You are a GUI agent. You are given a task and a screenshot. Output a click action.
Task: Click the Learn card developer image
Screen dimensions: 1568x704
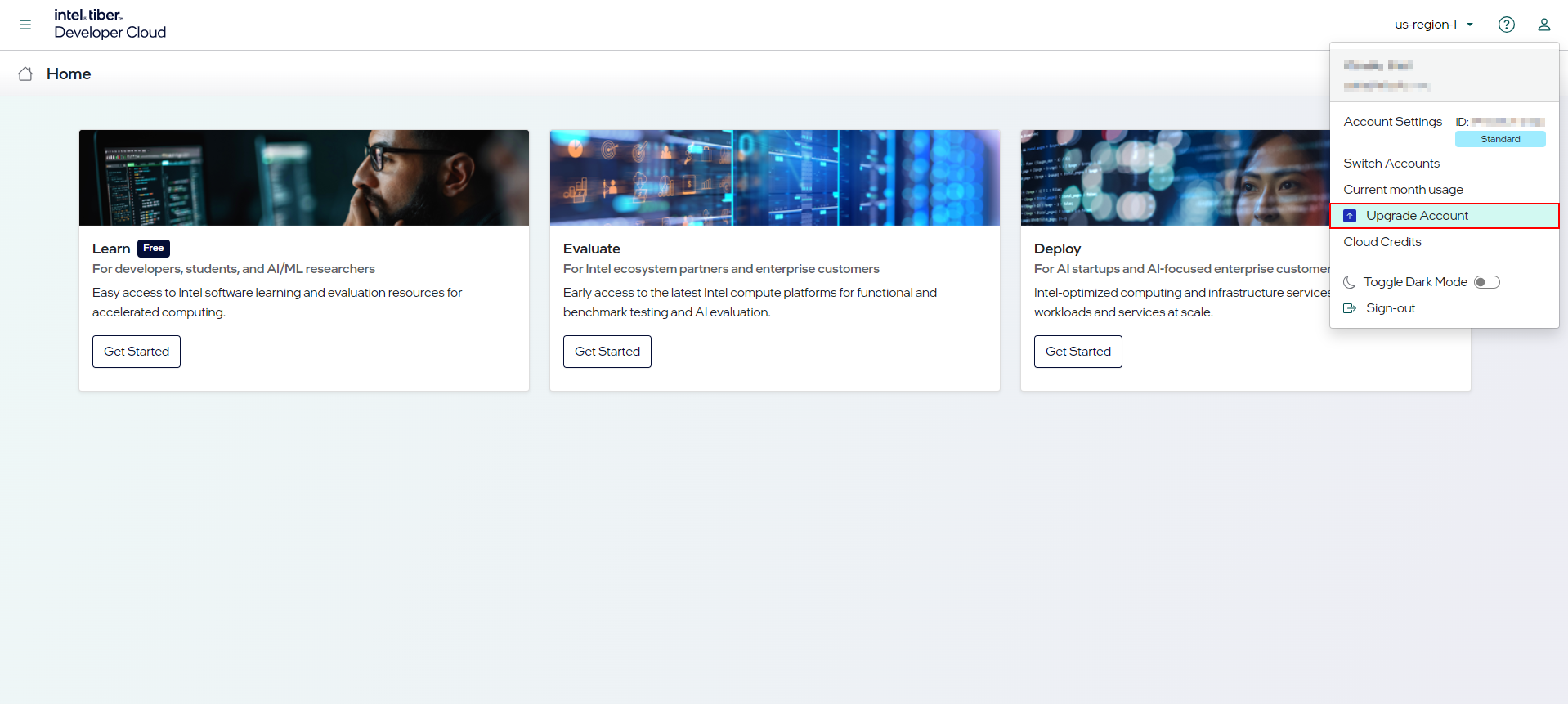click(304, 178)
